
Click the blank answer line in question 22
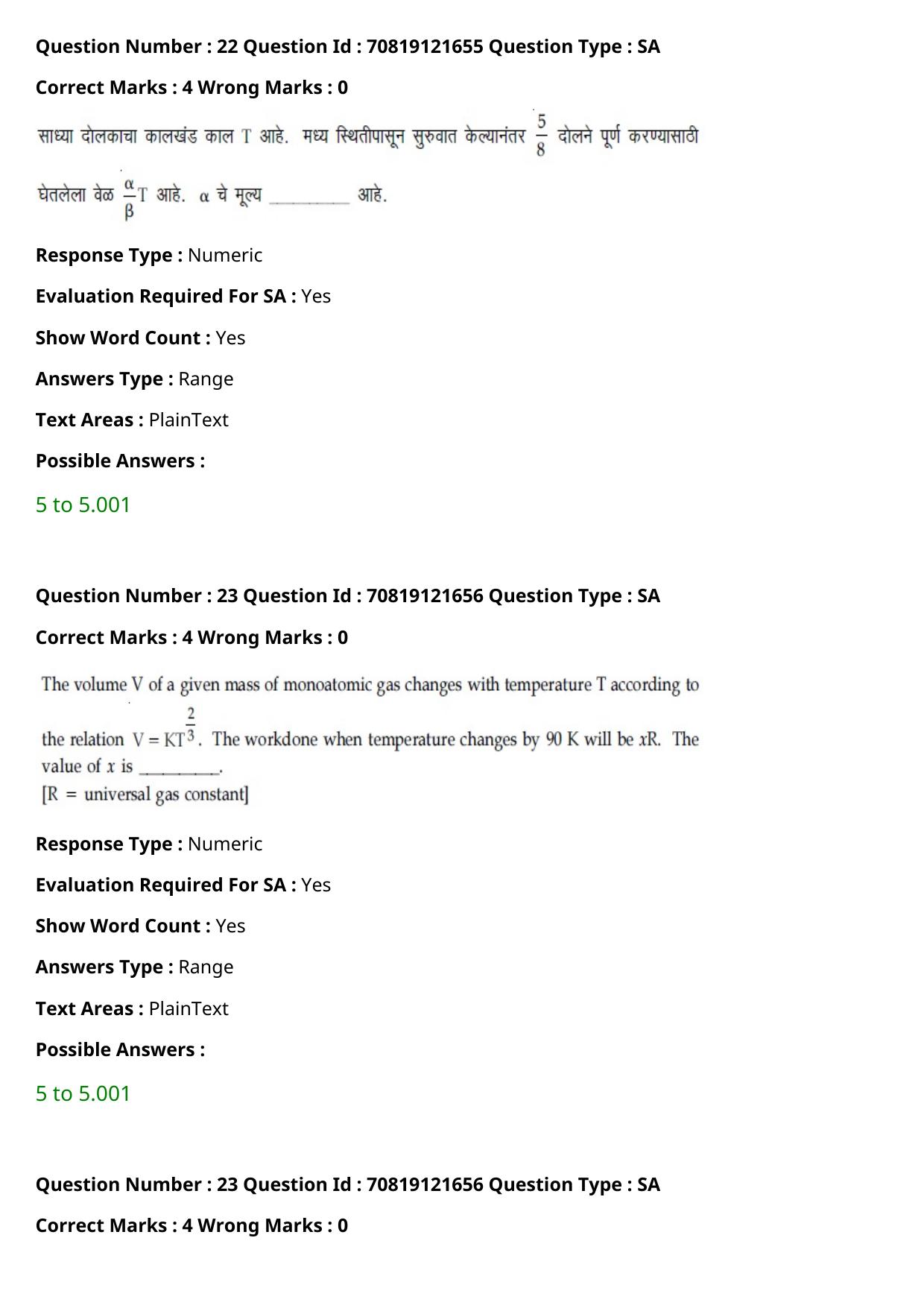pos(309,200)
